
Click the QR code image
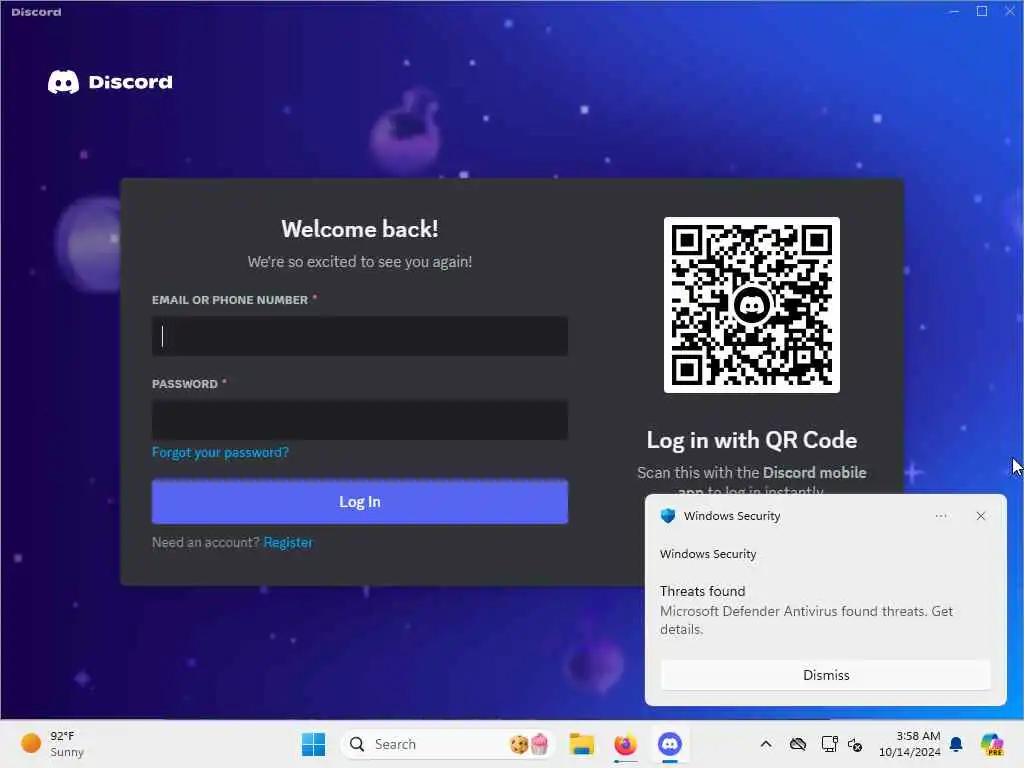(752, 305)
